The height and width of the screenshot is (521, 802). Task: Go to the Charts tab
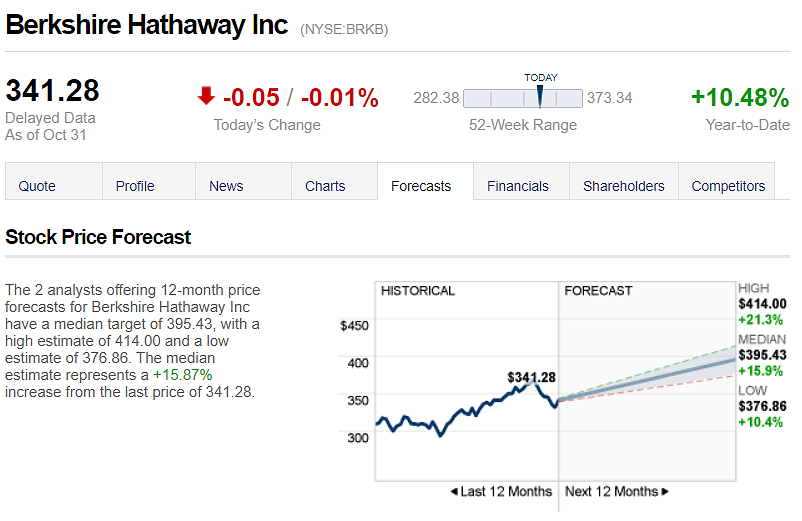[325, 186]
